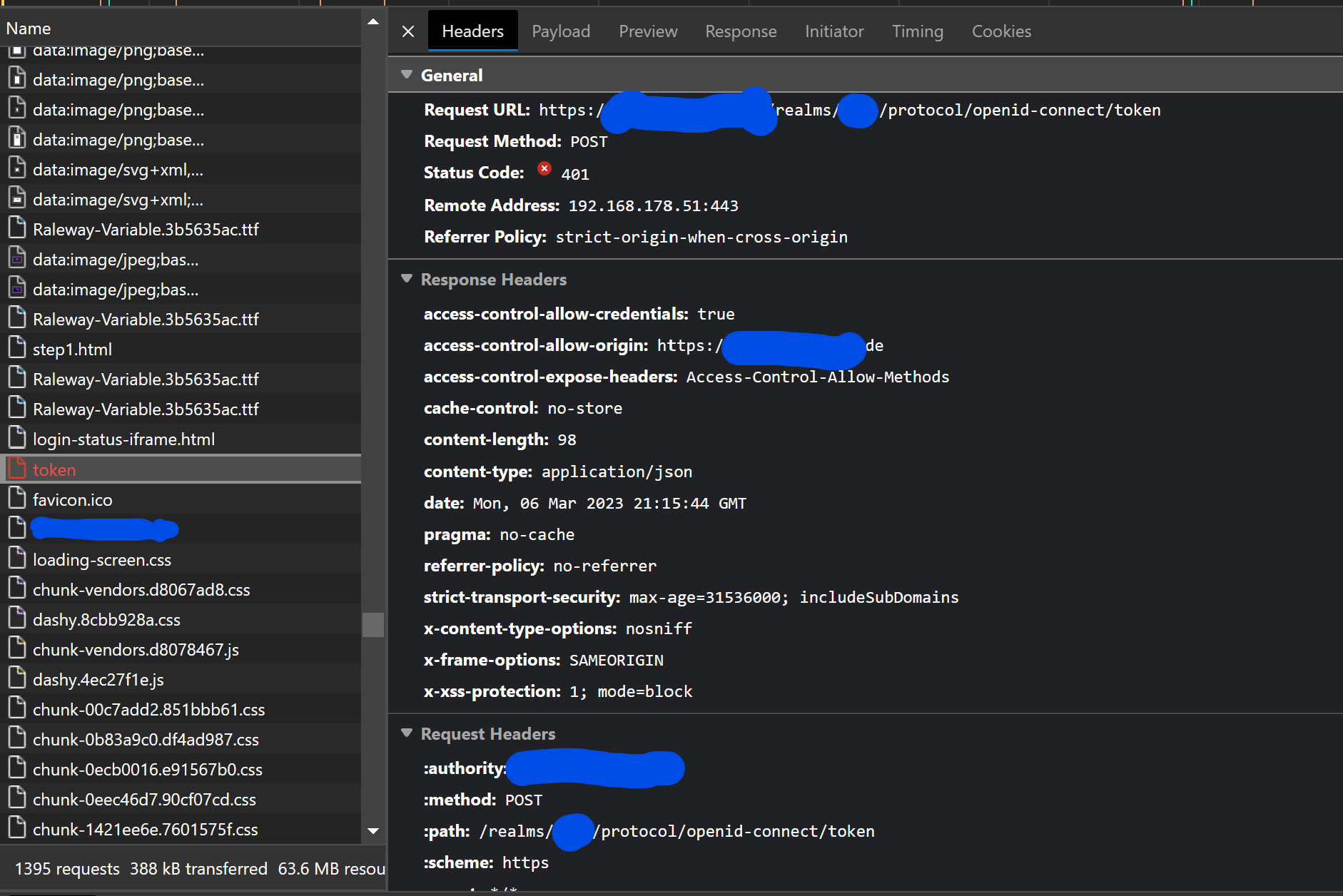
Task: Click the request list scrollbar thumb
Action: [x=373, y=624]
